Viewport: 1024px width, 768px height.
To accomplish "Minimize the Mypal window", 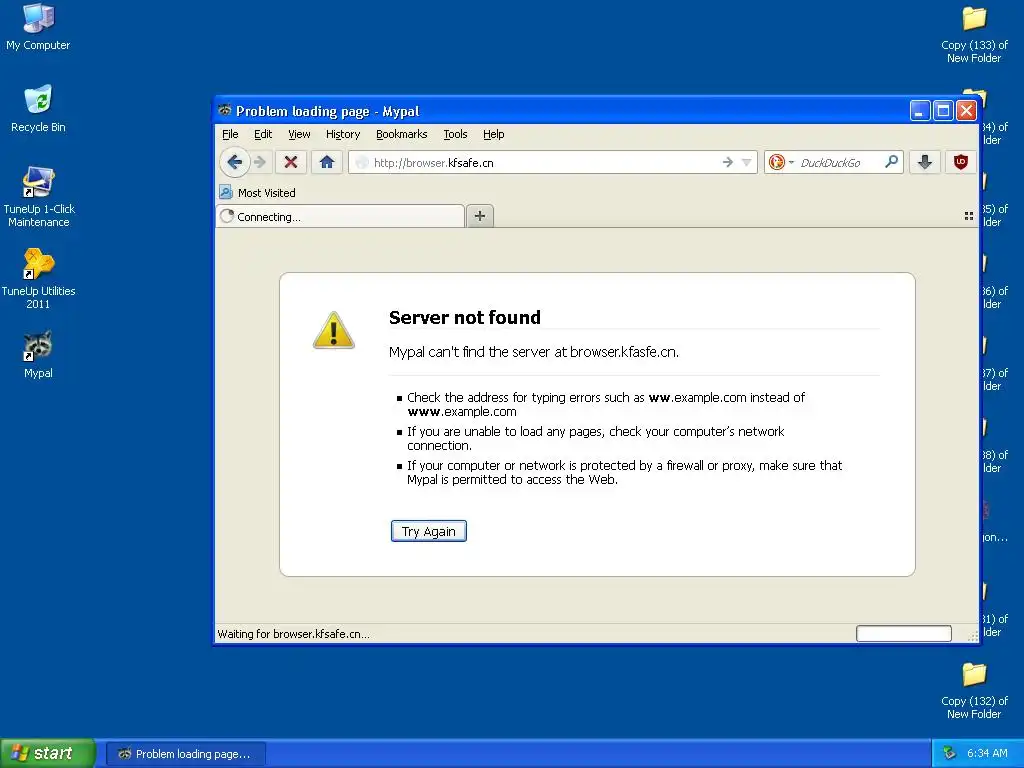I will click(920, 110).
